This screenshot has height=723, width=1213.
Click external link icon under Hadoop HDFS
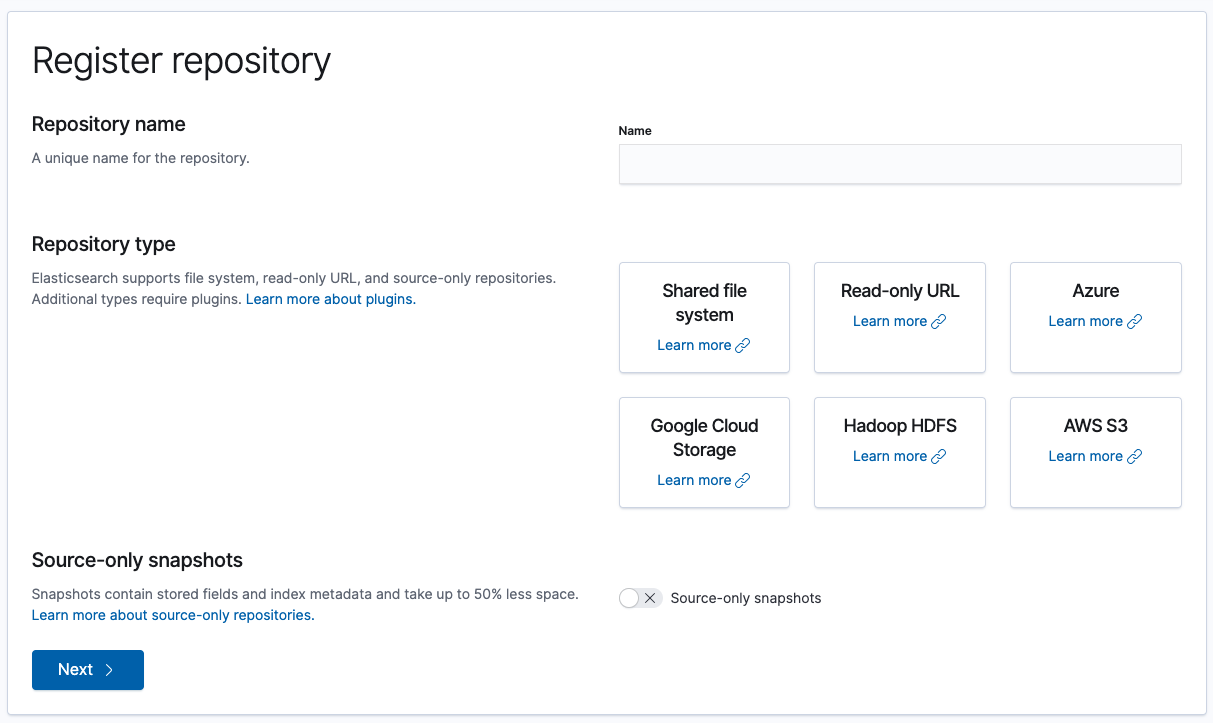[939, 457]
